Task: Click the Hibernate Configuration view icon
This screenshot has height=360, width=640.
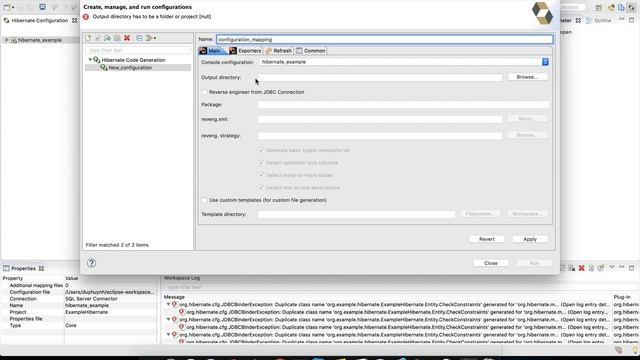Action: 7,20
